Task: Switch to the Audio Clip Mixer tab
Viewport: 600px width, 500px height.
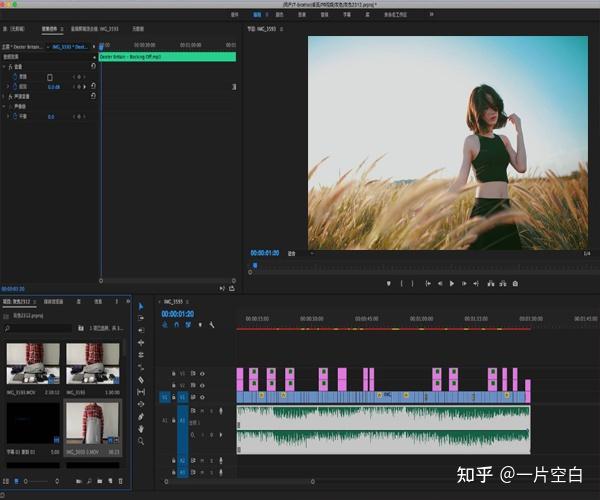Action: (x=95, y=29)
